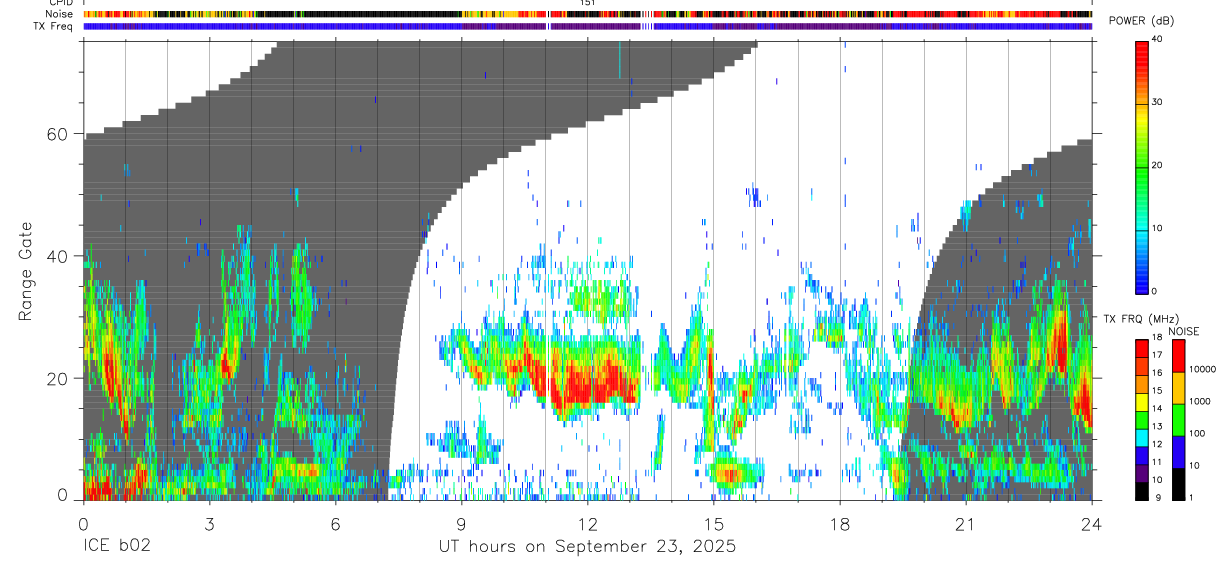Click the 18 tick on UT hours axis
1228x567 pixels.
tap(839, 523)
